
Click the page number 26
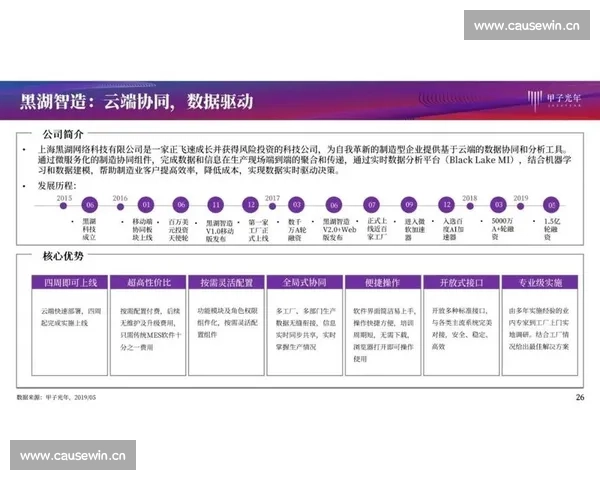point(580,397)
